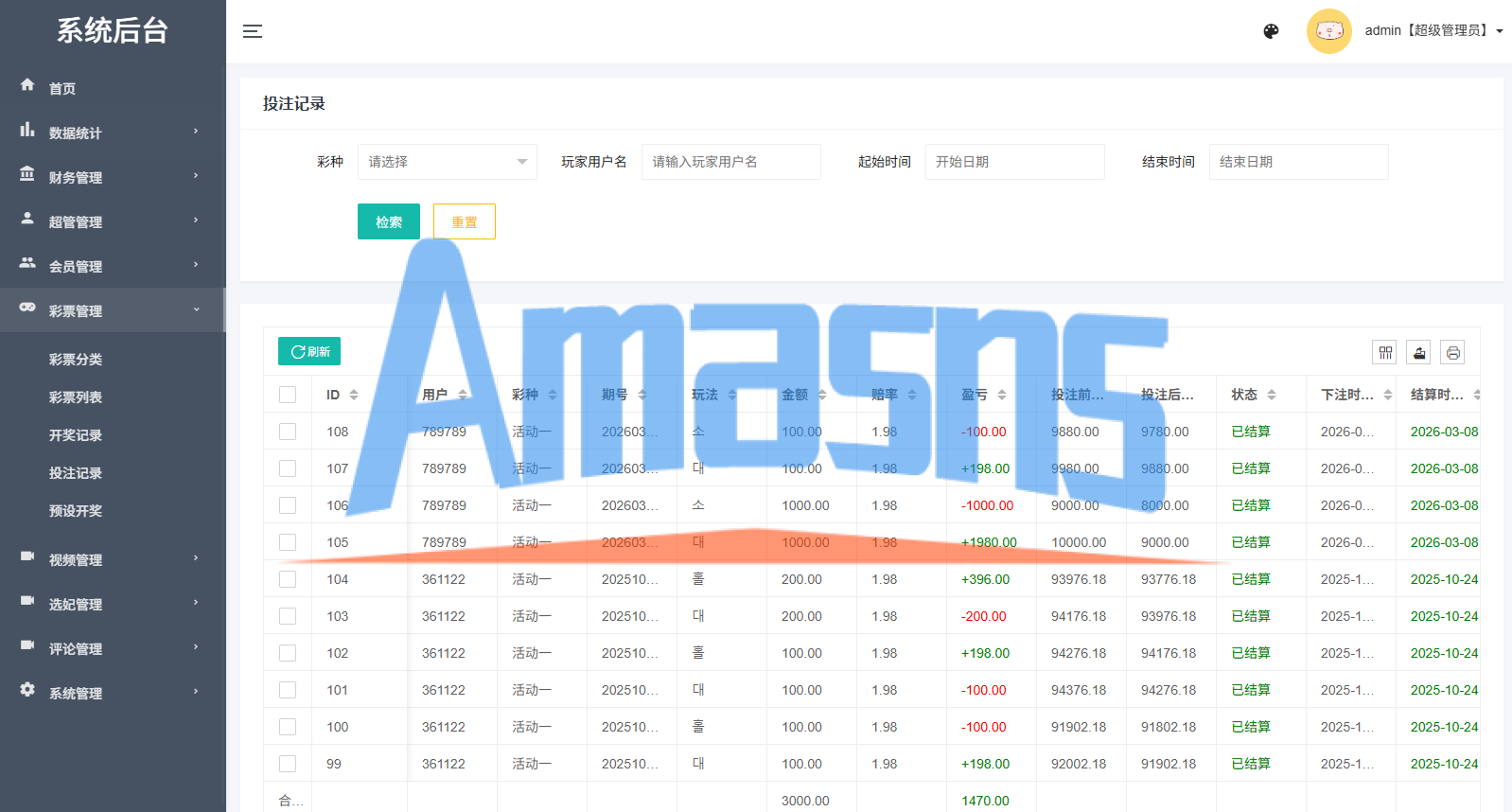This screenshot has width=1512, height=812.
Task: Open the 彩种 请选择 dropdown
Action: click(448, 162)
